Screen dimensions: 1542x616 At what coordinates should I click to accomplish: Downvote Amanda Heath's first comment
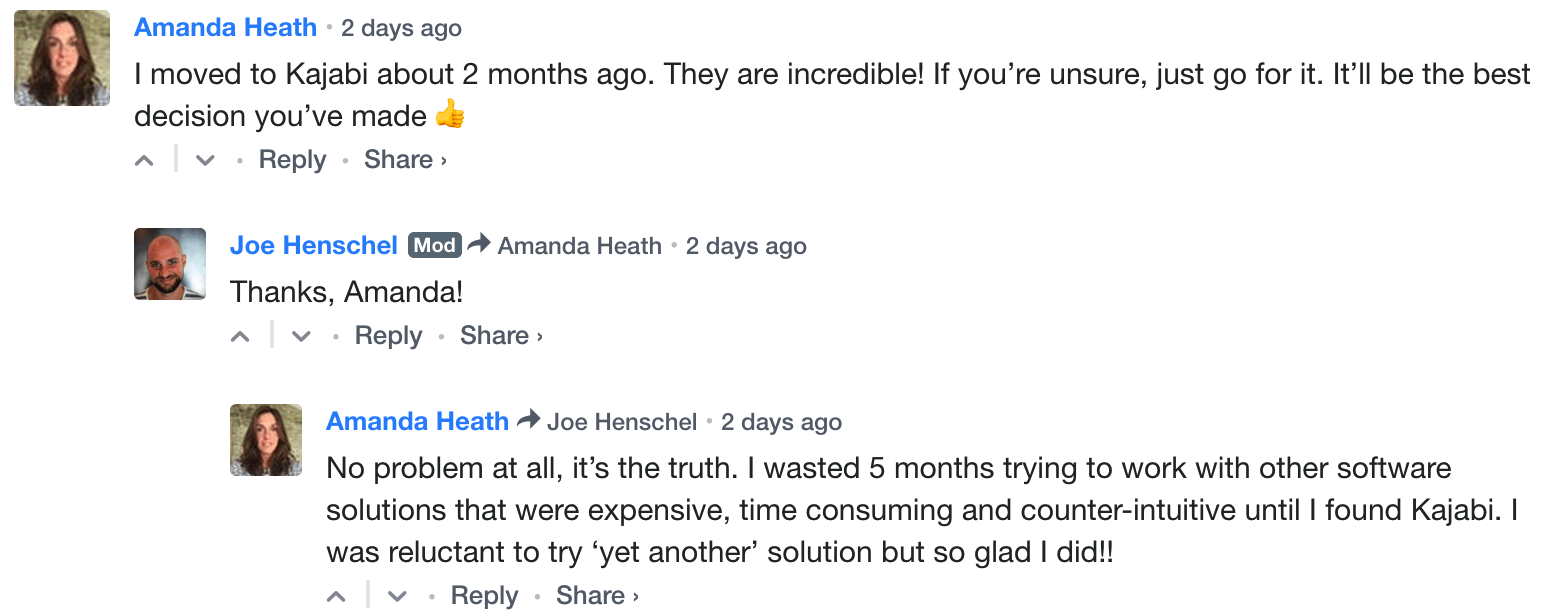tap(205, 160)
